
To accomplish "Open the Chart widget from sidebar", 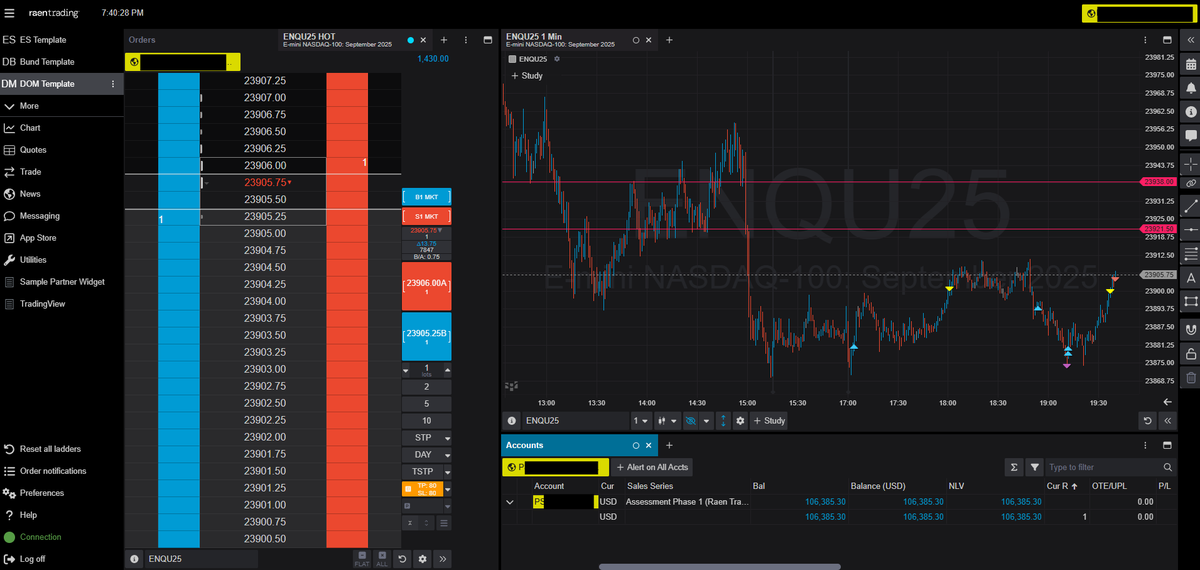I will click(x=62, y=128).
